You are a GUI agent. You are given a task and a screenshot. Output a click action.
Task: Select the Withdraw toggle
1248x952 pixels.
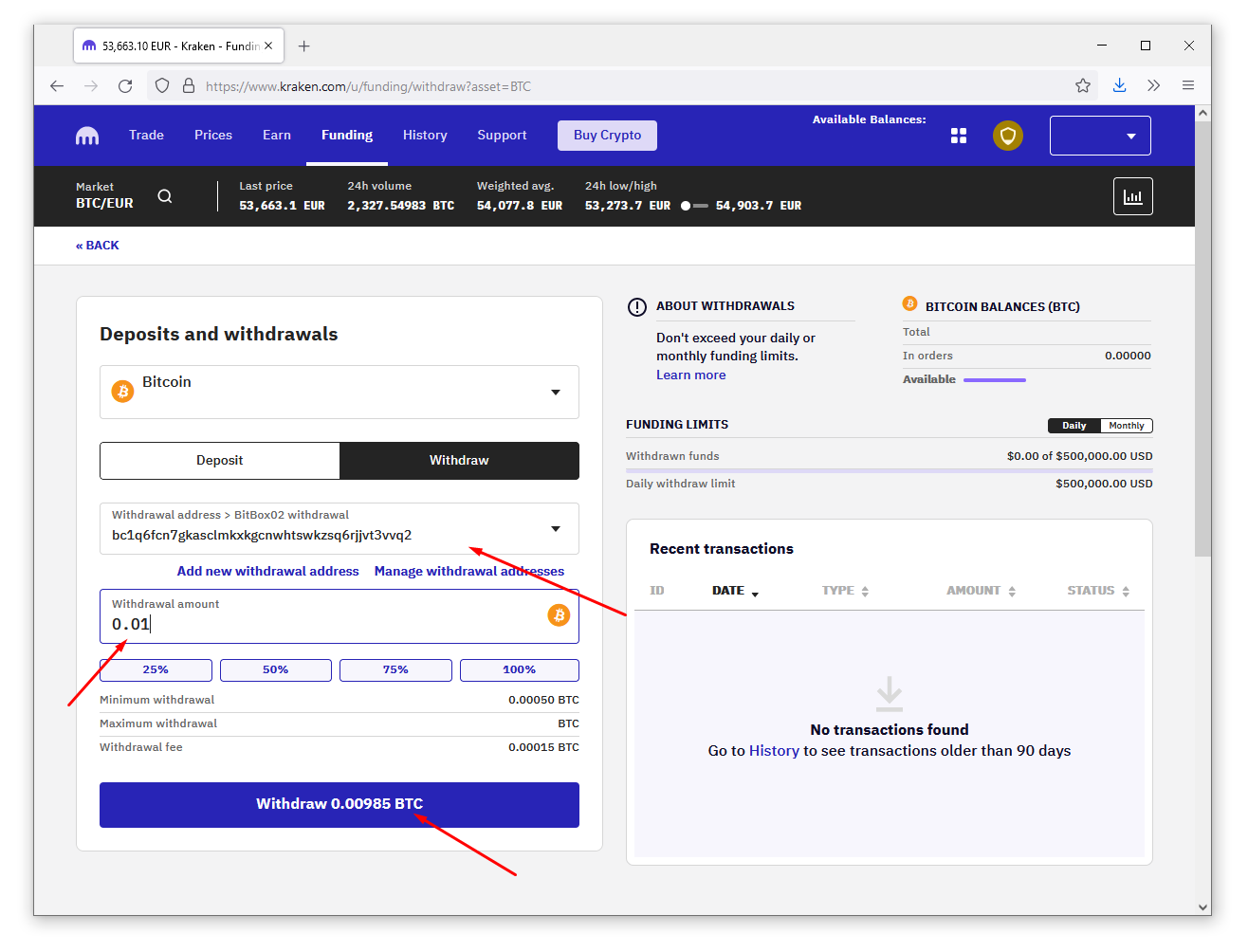[459, 461]
